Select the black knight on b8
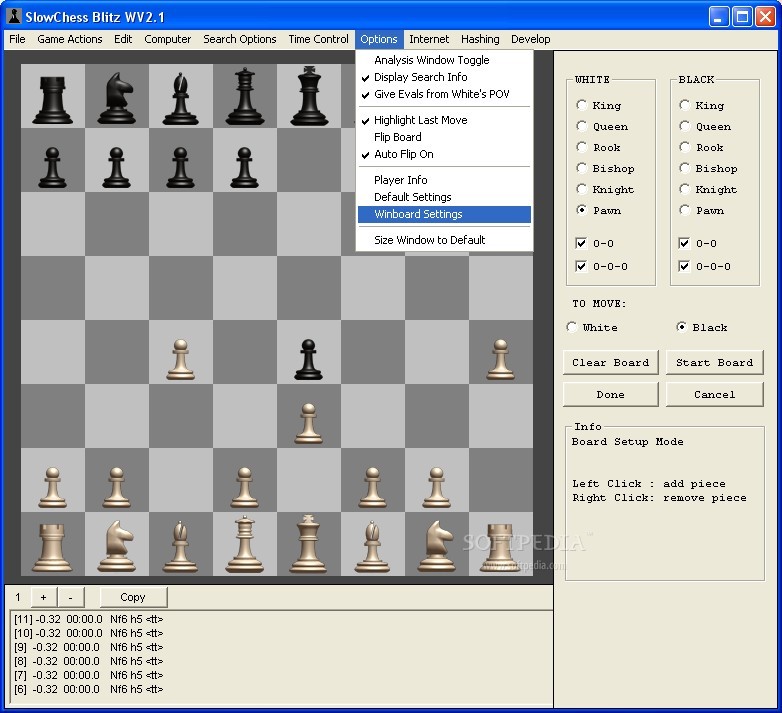Screen dimensions: 782x713 117,98
